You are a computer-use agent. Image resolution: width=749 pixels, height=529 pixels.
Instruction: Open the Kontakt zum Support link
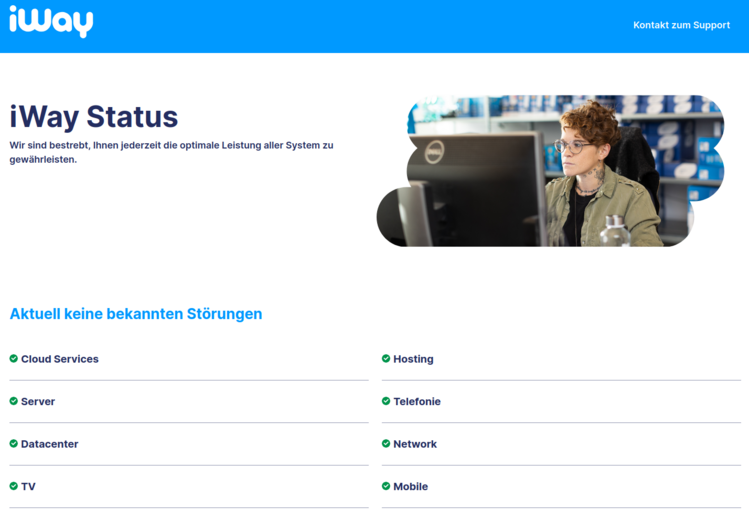[x=681, y=25]
